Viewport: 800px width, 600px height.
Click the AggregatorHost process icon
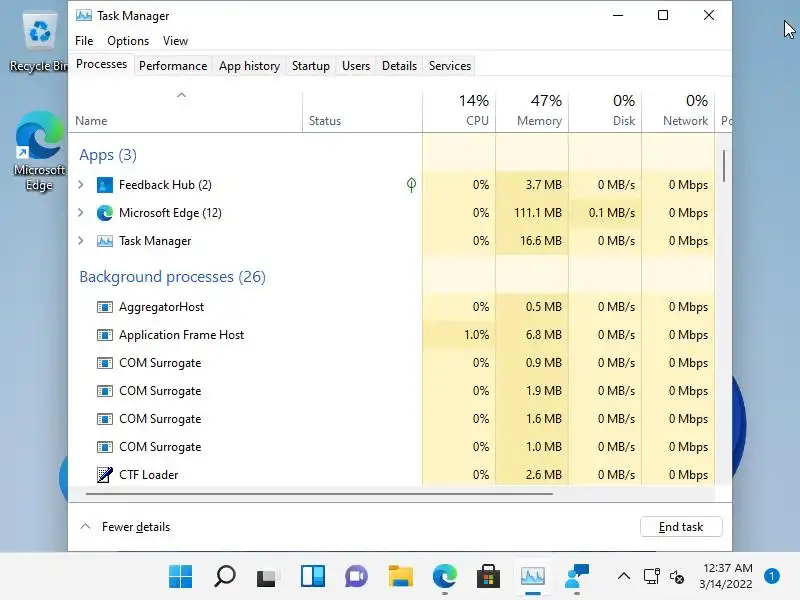tap(105, 307)
